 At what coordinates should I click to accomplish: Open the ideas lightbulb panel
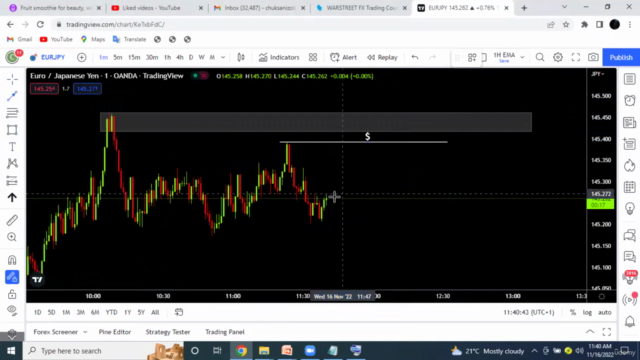630,209
